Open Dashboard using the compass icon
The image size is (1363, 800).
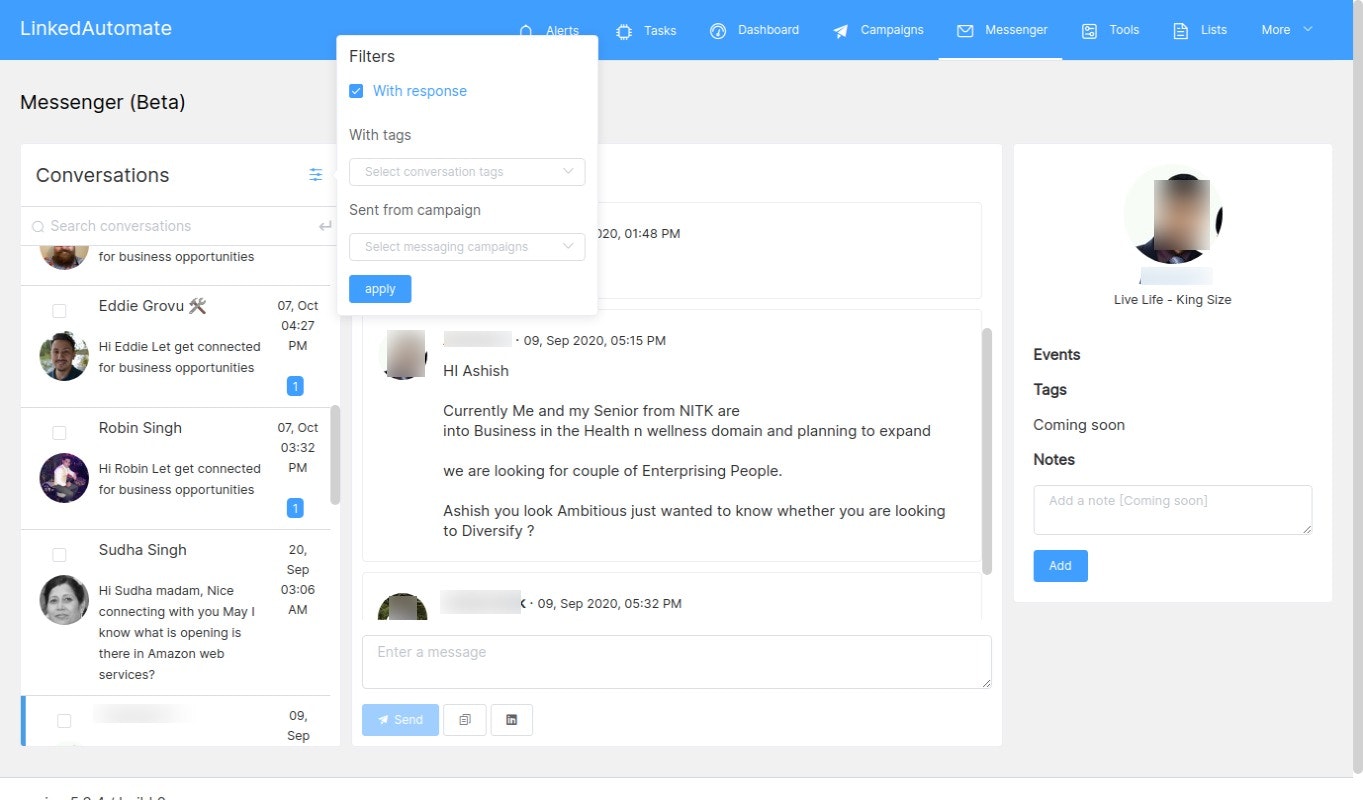tap(718, 30)
